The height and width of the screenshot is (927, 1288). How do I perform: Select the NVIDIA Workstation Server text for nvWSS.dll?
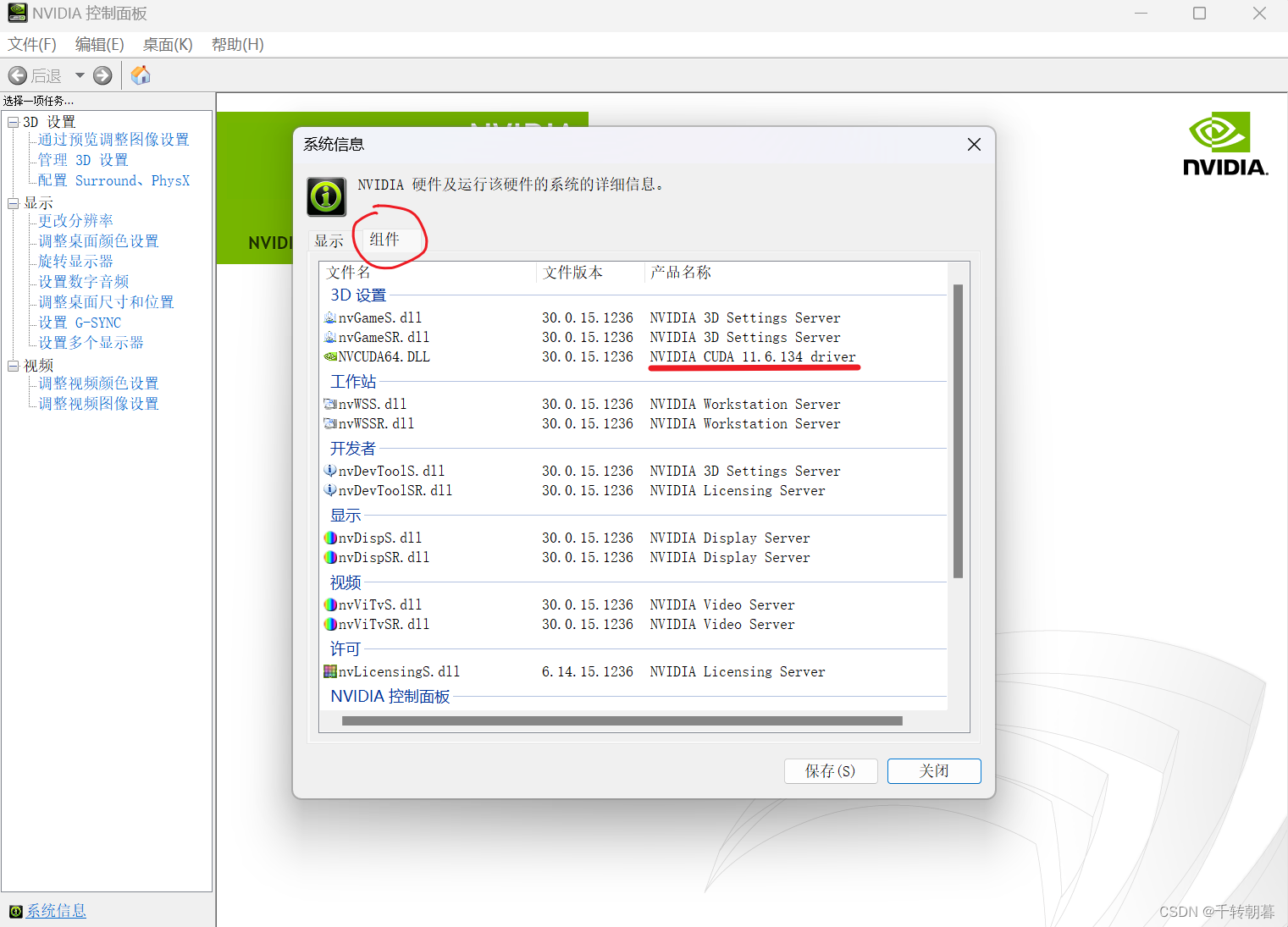pos(745,404)
